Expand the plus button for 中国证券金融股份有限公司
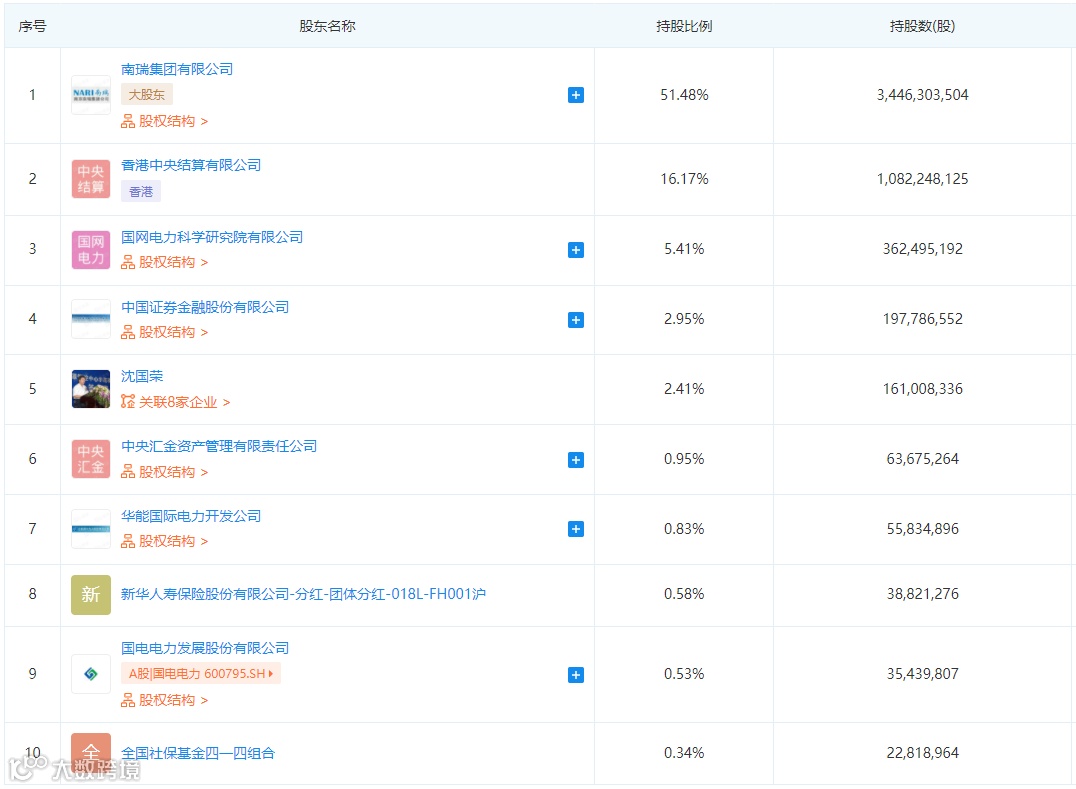1076x789 pixels. [x=576, y=320]
